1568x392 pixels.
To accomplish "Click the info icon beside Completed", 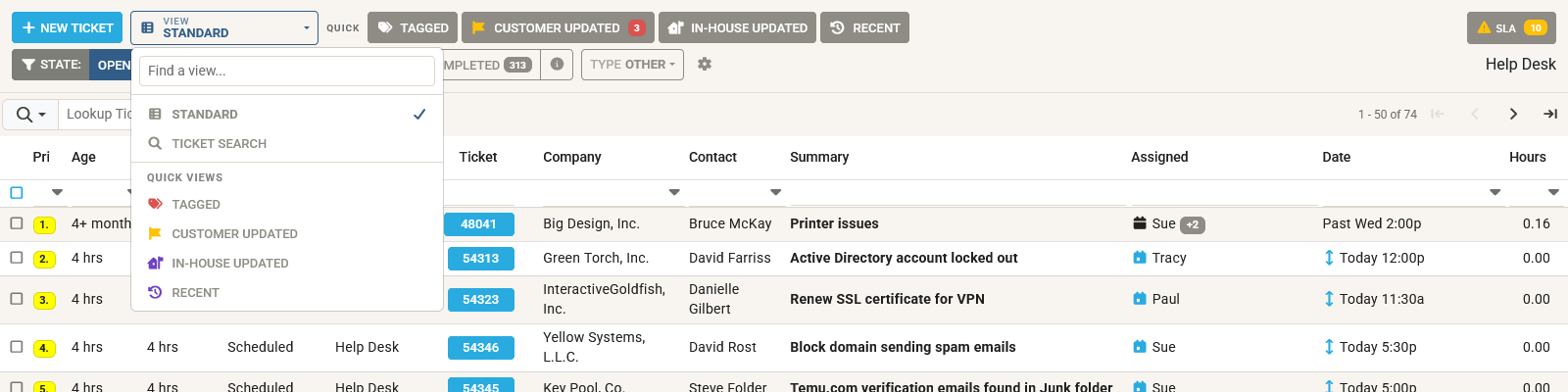I will [x=557, y=65].
